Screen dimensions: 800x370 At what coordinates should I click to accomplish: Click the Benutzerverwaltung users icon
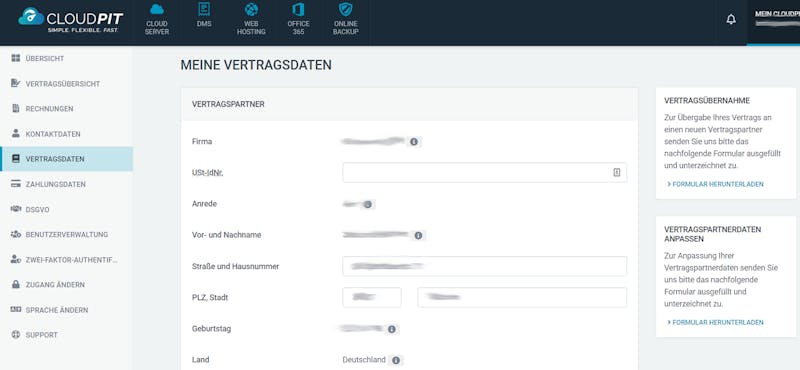[x=15, y=234]
